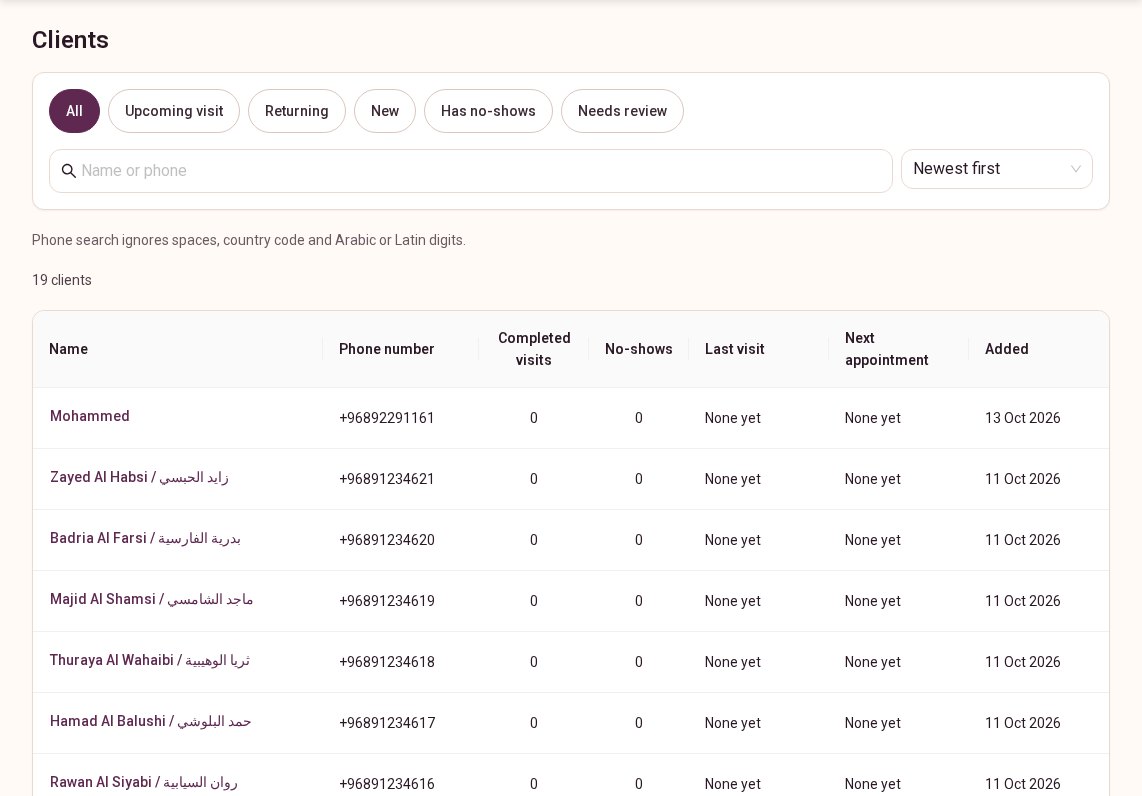Open Rawan Al Siyabi's client record
This screenshot has height=796, width=1142.
tap(143, 783)
